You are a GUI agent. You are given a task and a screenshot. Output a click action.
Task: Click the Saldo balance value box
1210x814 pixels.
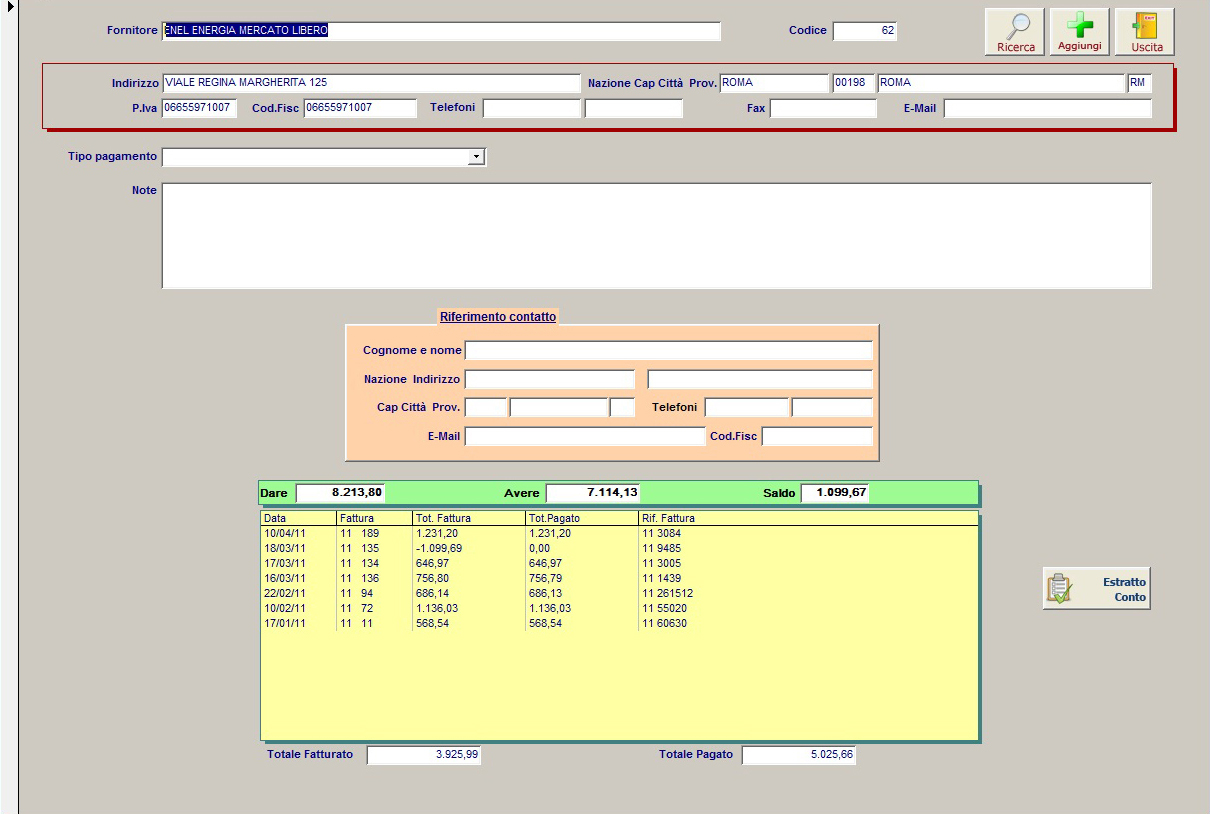pyautogui.click(x=834, y=493)
